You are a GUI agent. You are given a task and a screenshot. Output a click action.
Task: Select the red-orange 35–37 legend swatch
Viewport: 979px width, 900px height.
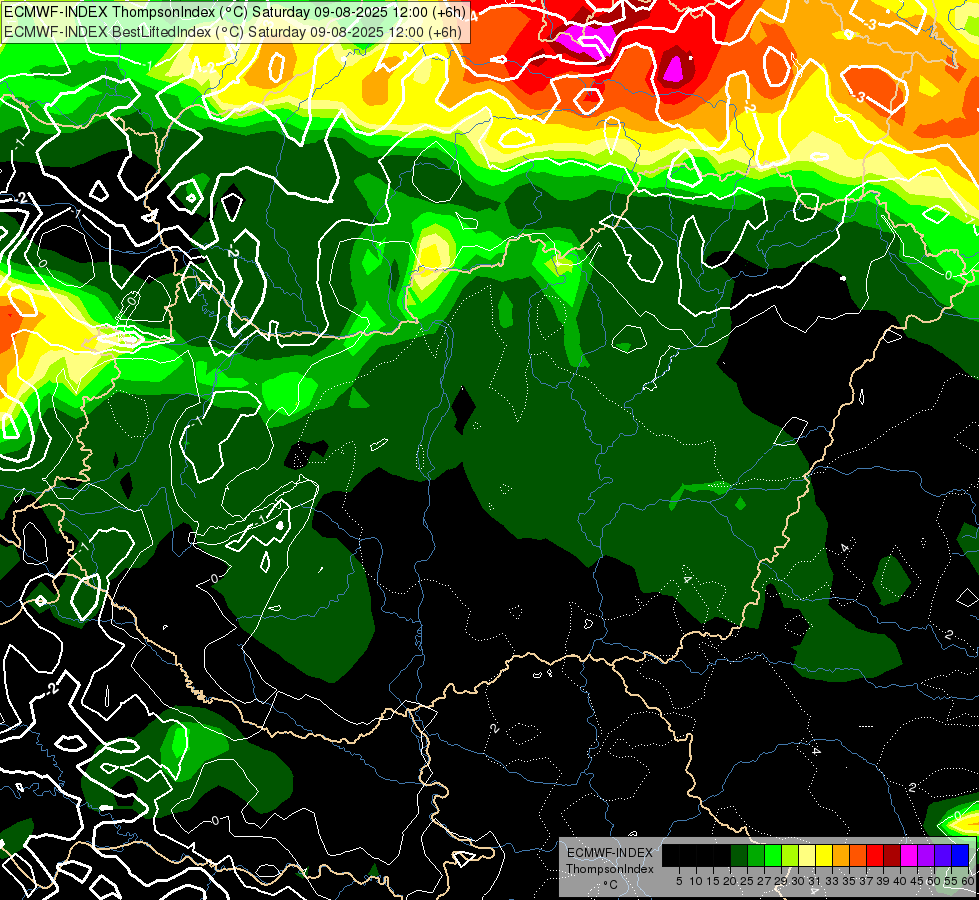click(858, 855)
